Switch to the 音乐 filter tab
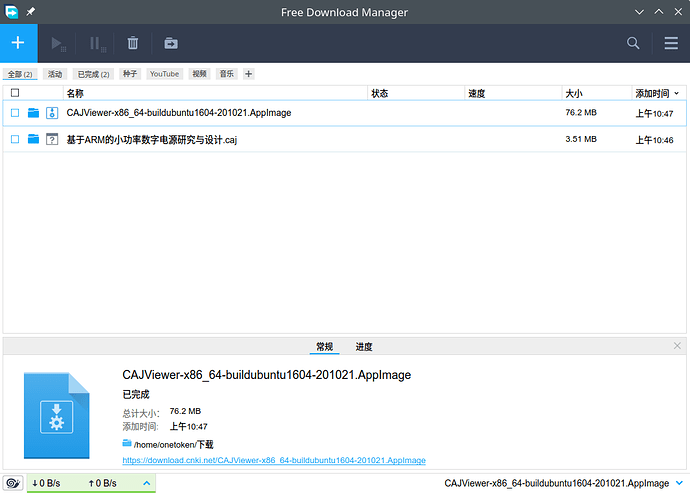This screenshot has width=690, height=493. click(x=227, y=74)
